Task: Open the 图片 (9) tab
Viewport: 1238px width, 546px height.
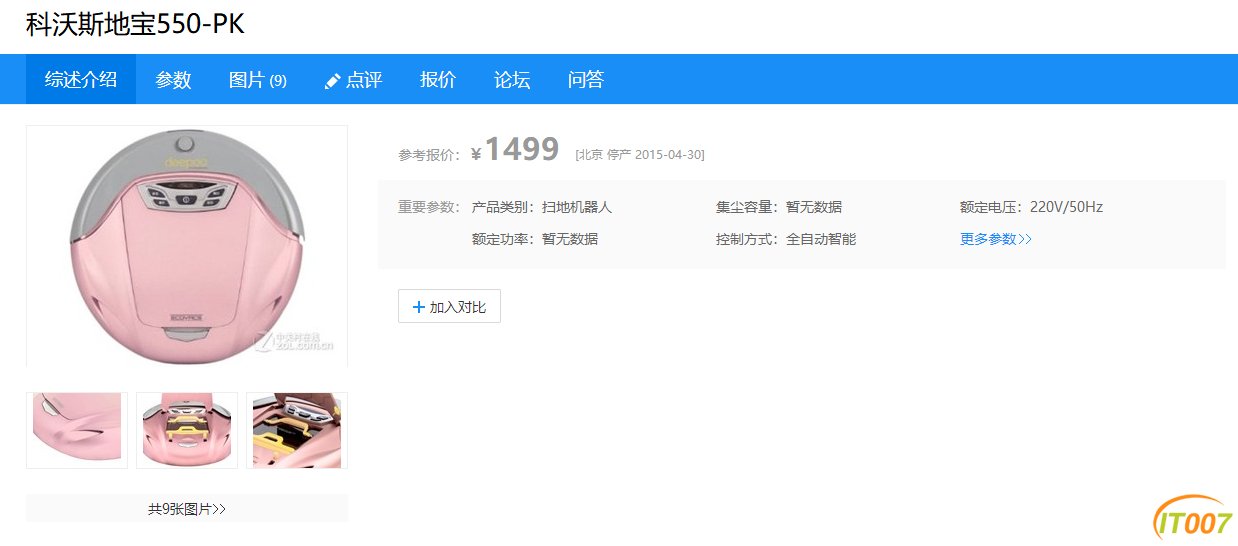Action: 258,80
